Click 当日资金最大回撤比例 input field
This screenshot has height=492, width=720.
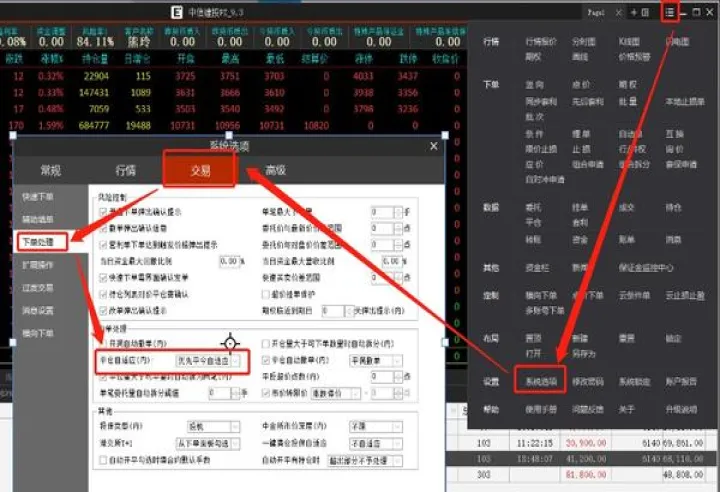(230, 261)
